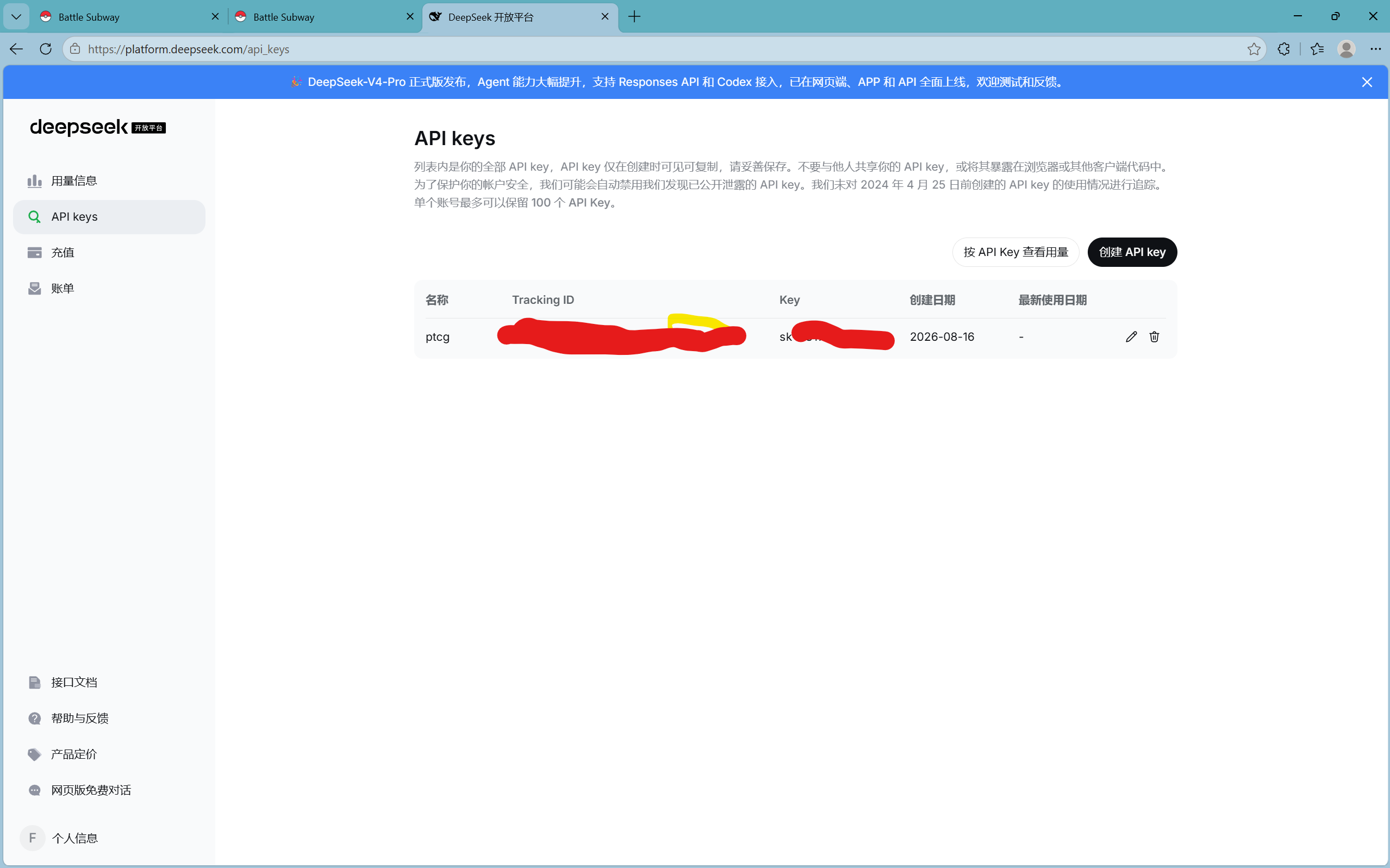This screenshot has height=868, width=1390.
Task: Click the 最新使用日期 column header
Action: [1052, 300]
